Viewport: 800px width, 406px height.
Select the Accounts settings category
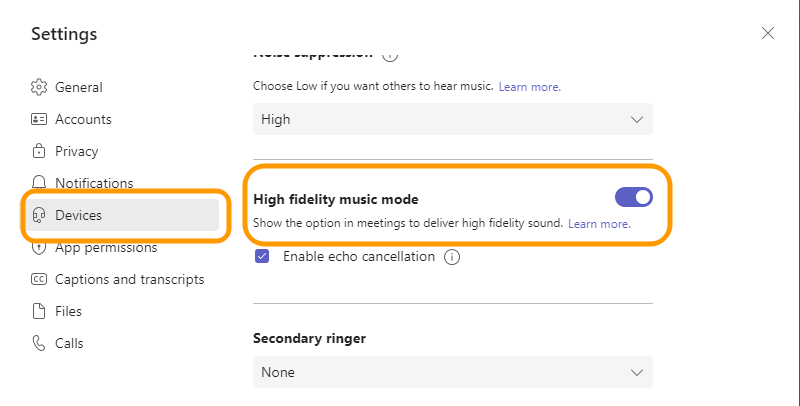[83, 119]
